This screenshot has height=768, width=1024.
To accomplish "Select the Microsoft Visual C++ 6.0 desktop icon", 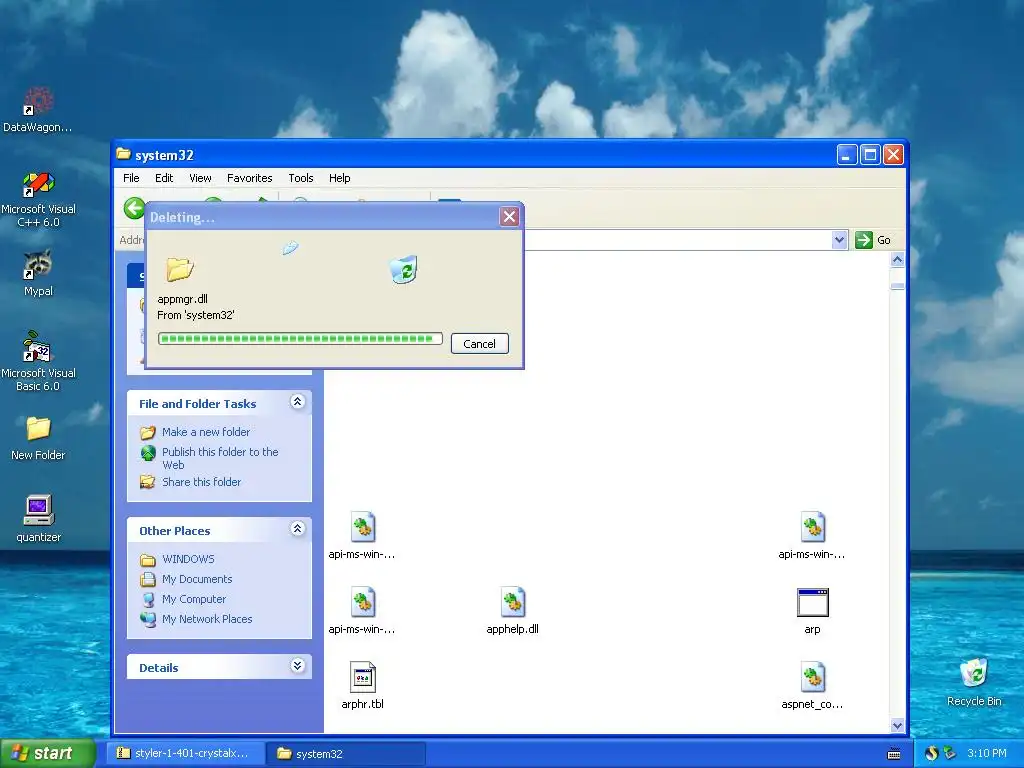I will 38,199.
